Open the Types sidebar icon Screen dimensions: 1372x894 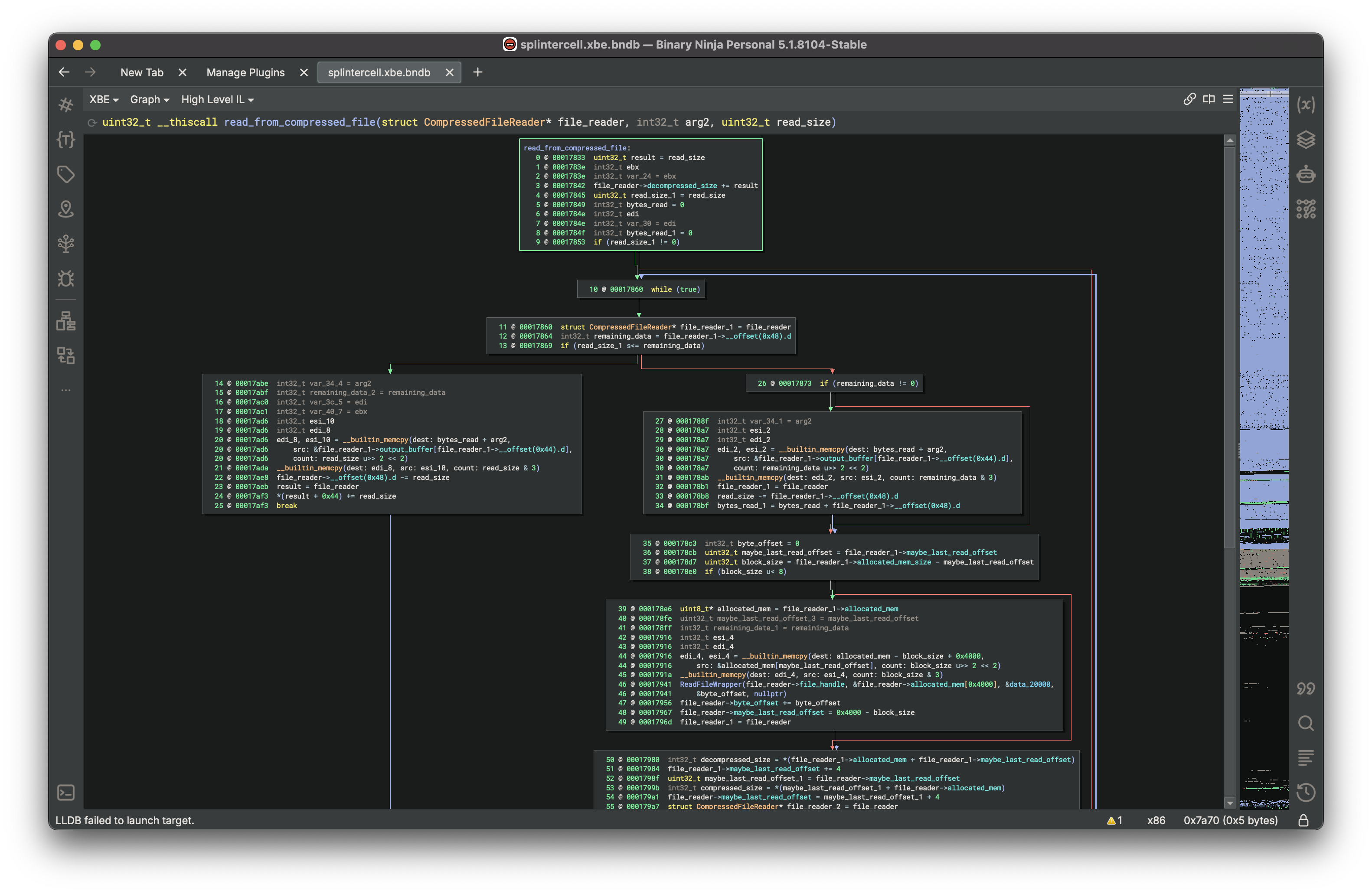pyautogui.click(x=66, y=140)
